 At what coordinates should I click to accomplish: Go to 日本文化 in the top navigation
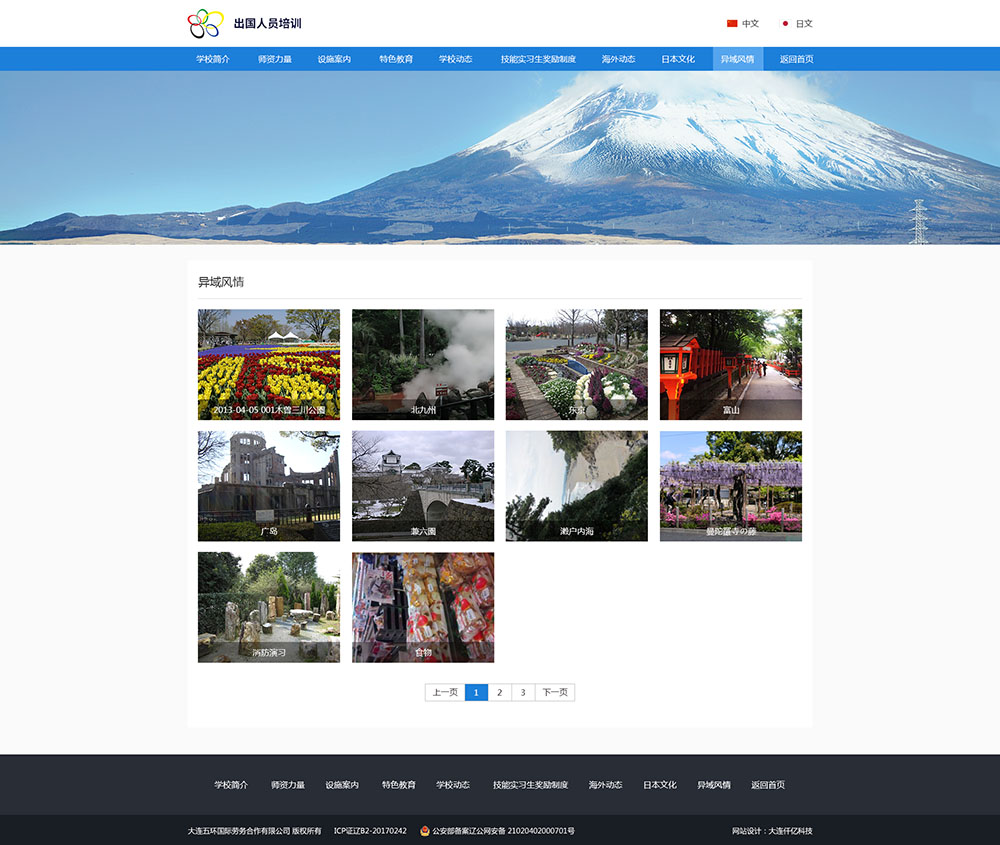tap(678, 59)
